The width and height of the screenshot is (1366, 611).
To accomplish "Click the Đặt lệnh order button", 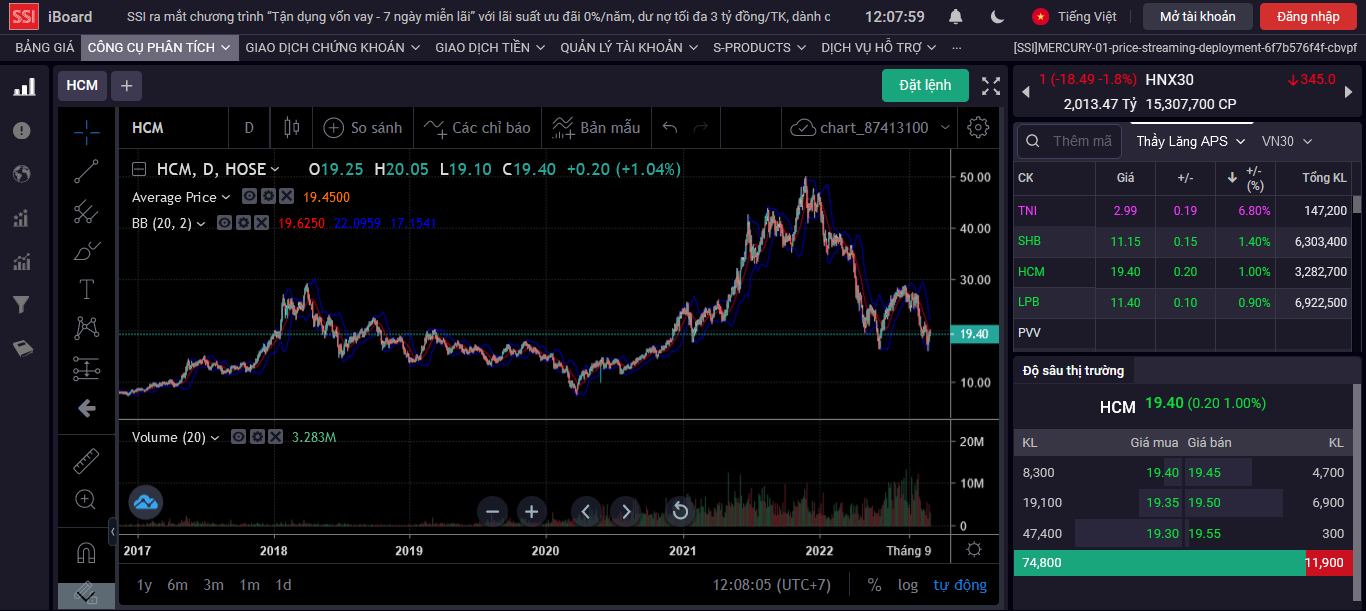I will [x=925, y=85].
